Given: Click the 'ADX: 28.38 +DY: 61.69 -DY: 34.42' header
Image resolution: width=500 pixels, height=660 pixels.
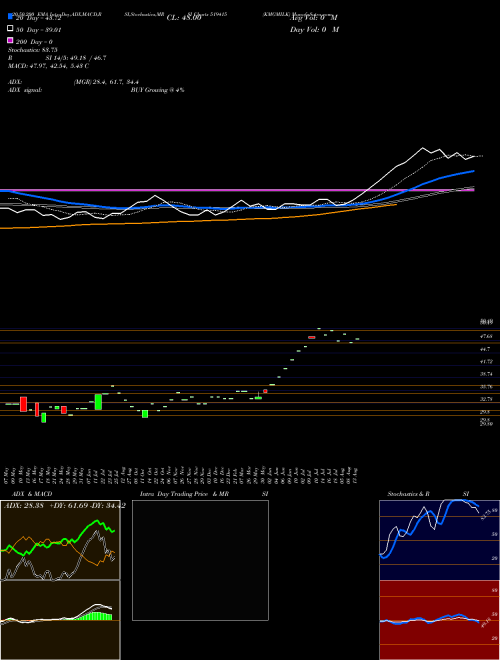Looking at the screenshot, I should 65,506.
